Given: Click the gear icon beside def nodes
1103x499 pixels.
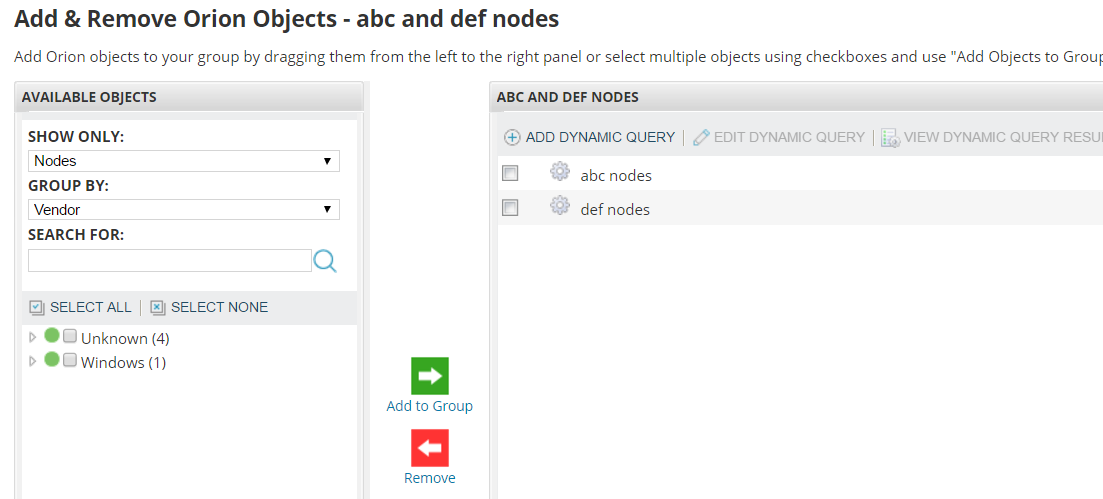Looking at the screenshot, I should pyautogui.click(x=559, y=205).
